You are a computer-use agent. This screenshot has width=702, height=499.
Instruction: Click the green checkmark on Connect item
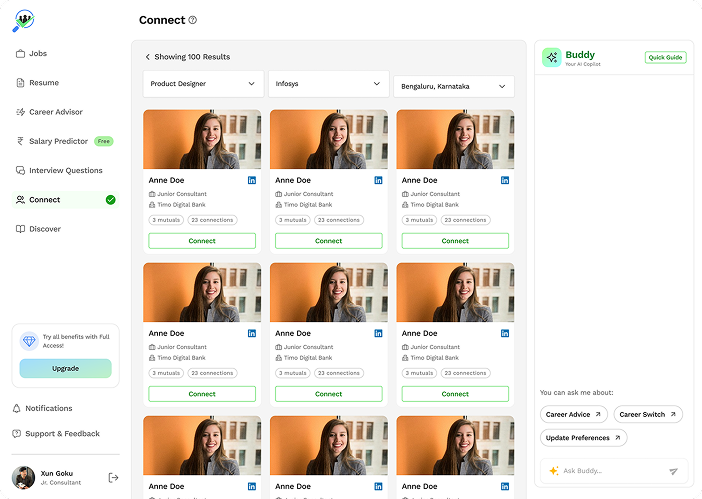pyautogui.click(x=111, y=200)
